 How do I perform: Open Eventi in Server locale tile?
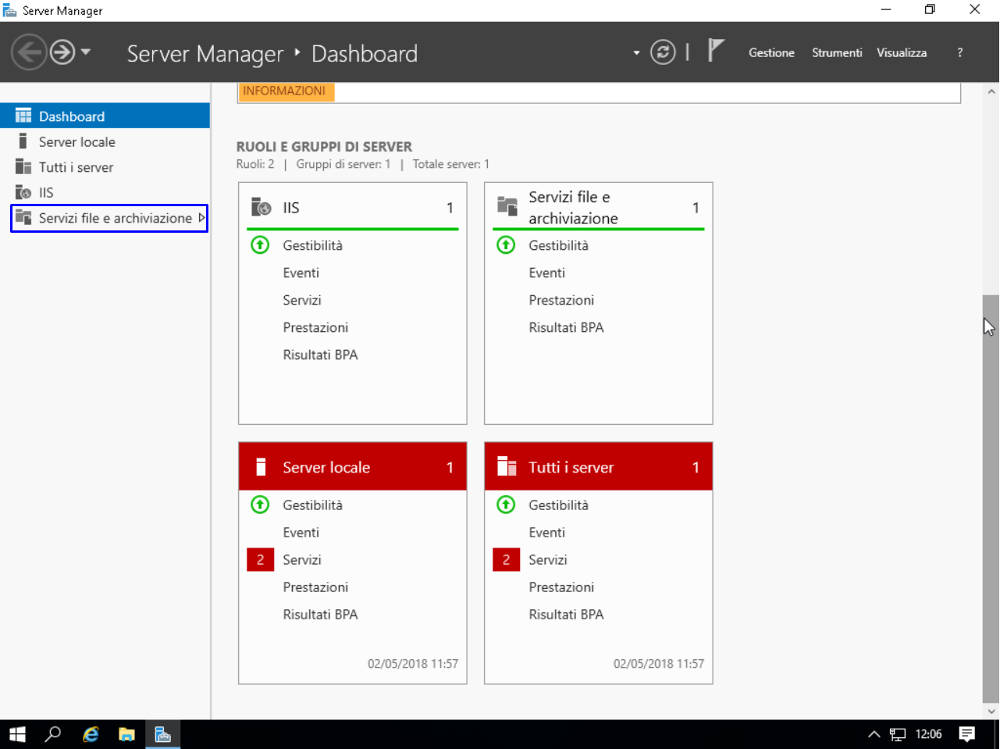(301, 532)
